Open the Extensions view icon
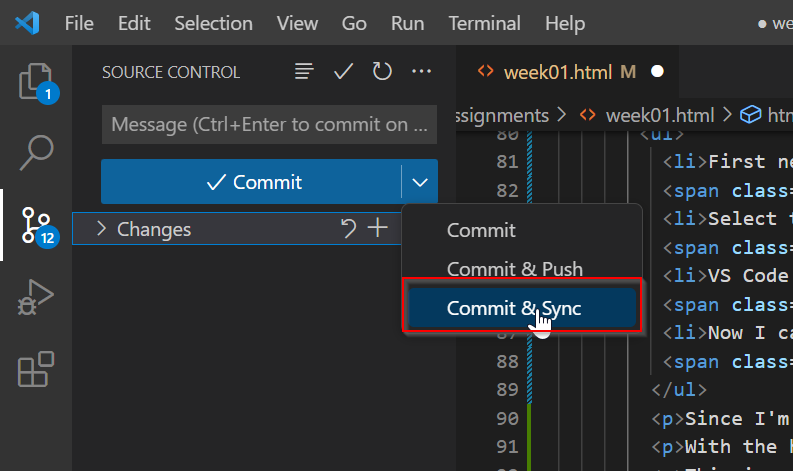The height and width of the screenshot is (471, 793). [x=36, y=369]
